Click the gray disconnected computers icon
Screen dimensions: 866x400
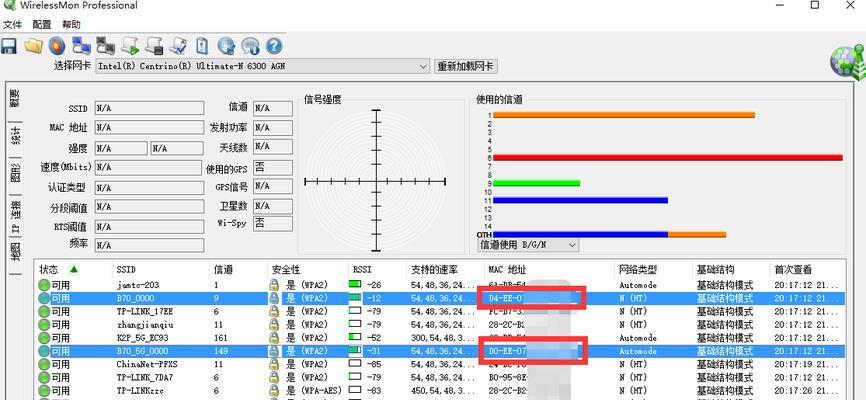tap(105, 45)
